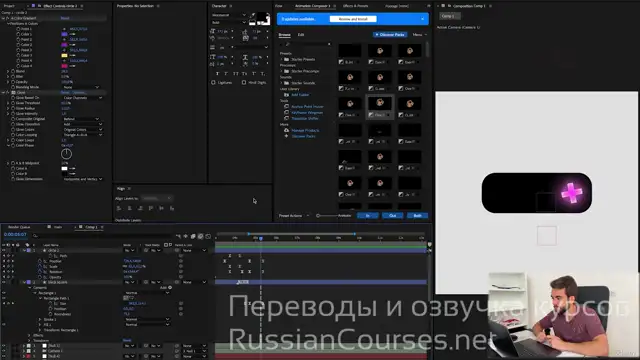Click the align vertical center icon
Image resolution: width=640 pixels, height=360 pixels.
(x=161, y=208)
